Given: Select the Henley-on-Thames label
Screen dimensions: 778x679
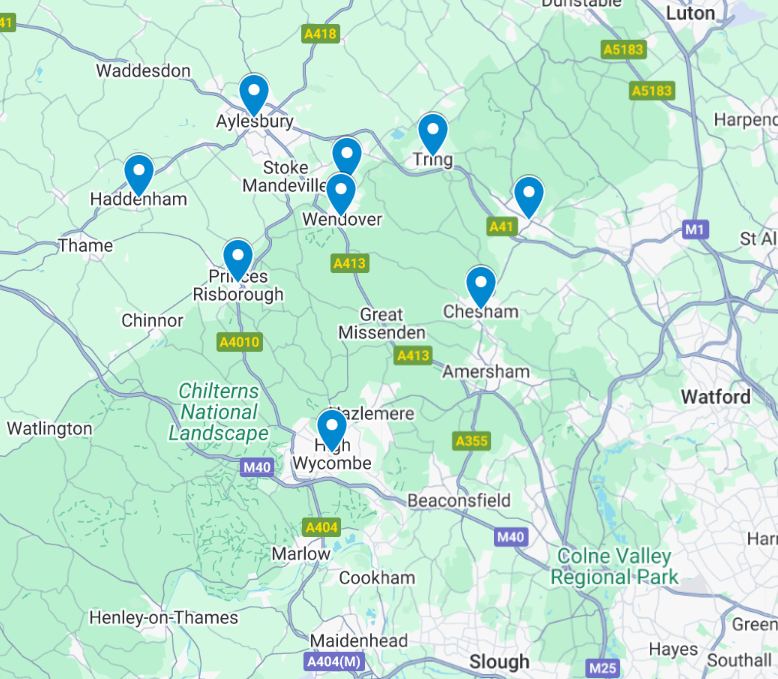Looking at the screenshot, I should [x=164, y=618].
